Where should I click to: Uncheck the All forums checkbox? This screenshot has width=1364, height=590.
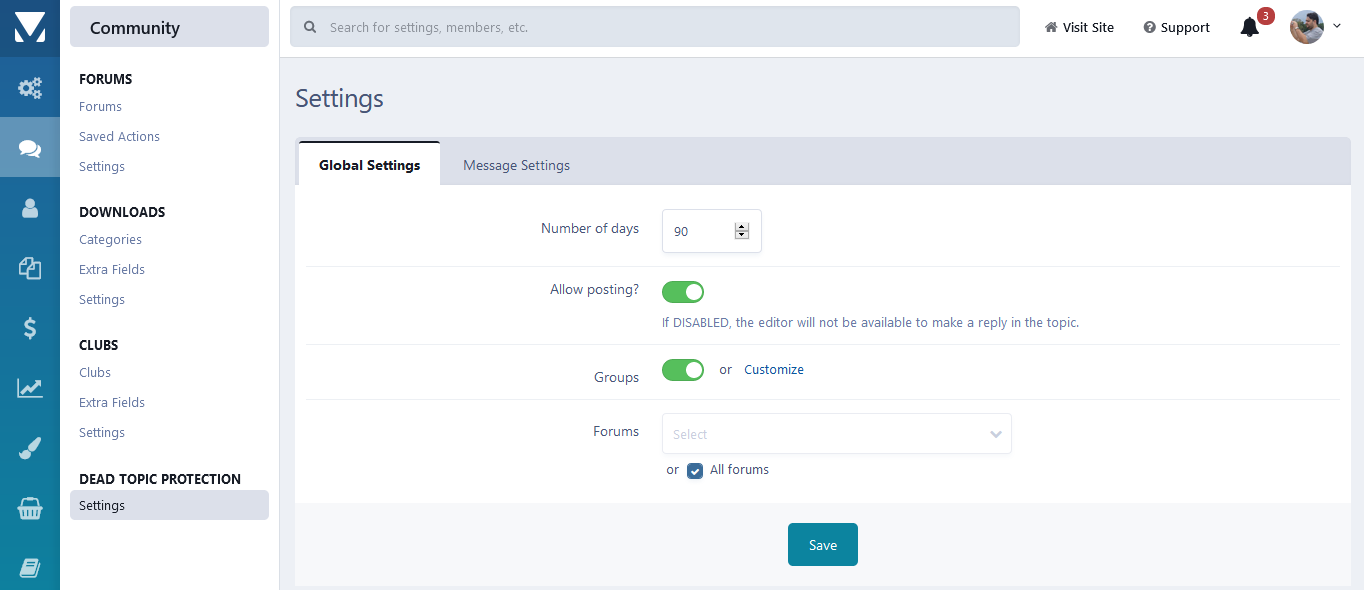695,471
